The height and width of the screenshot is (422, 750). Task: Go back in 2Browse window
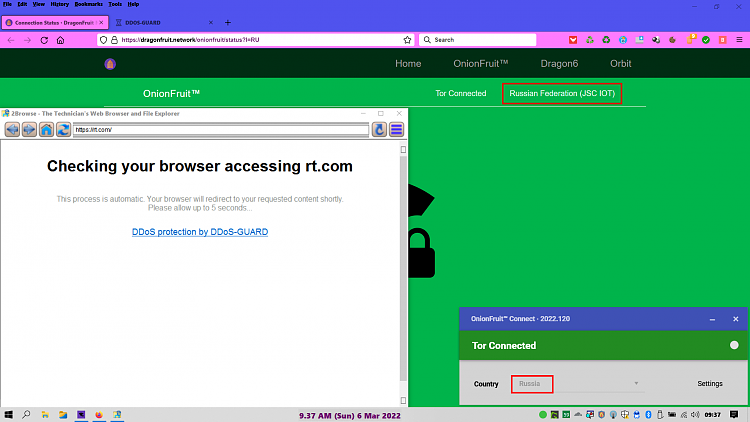(x=12, y=130)
